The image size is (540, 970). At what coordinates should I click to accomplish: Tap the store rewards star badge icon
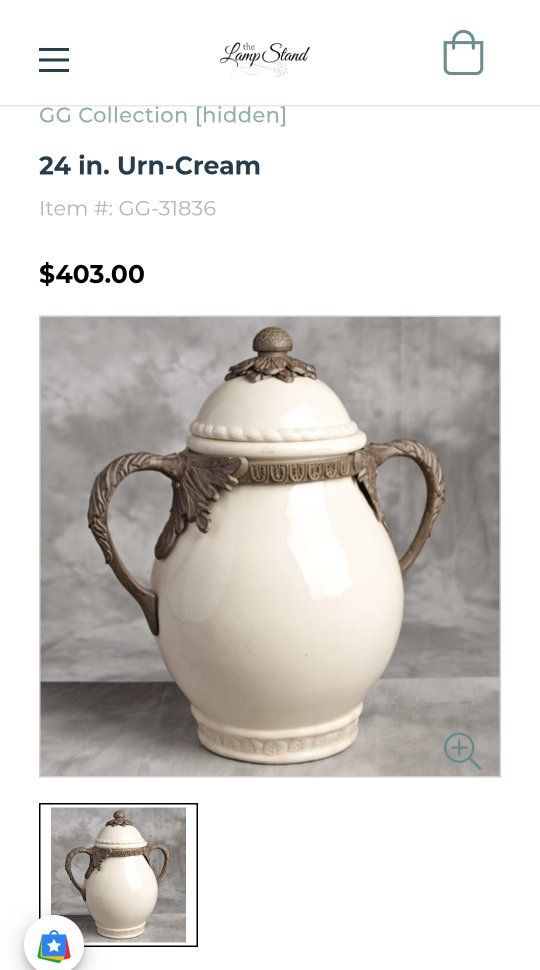(x=54, y=945)
